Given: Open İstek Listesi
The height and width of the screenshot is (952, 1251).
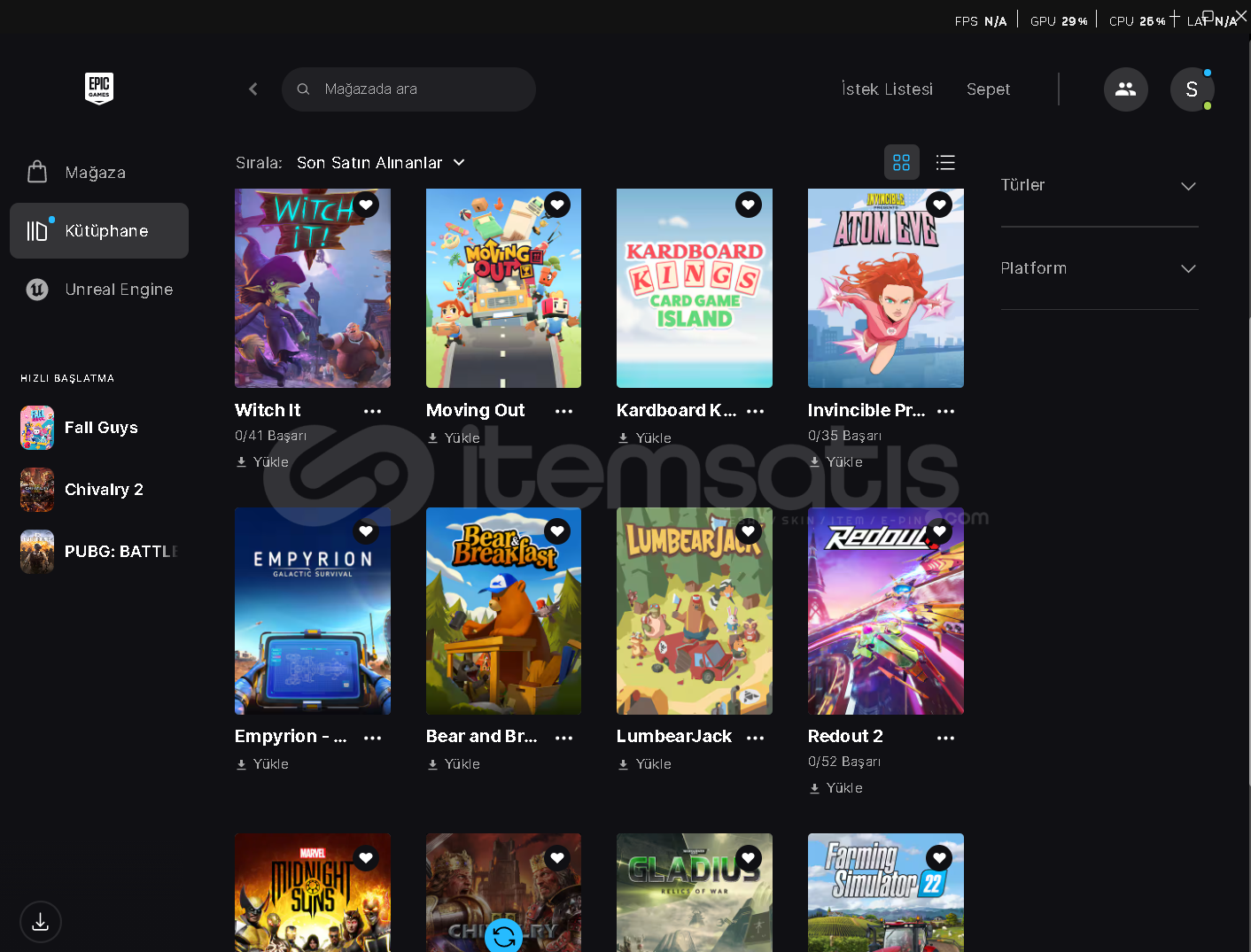Looking at the screenshot, I should tap(887, 89).
